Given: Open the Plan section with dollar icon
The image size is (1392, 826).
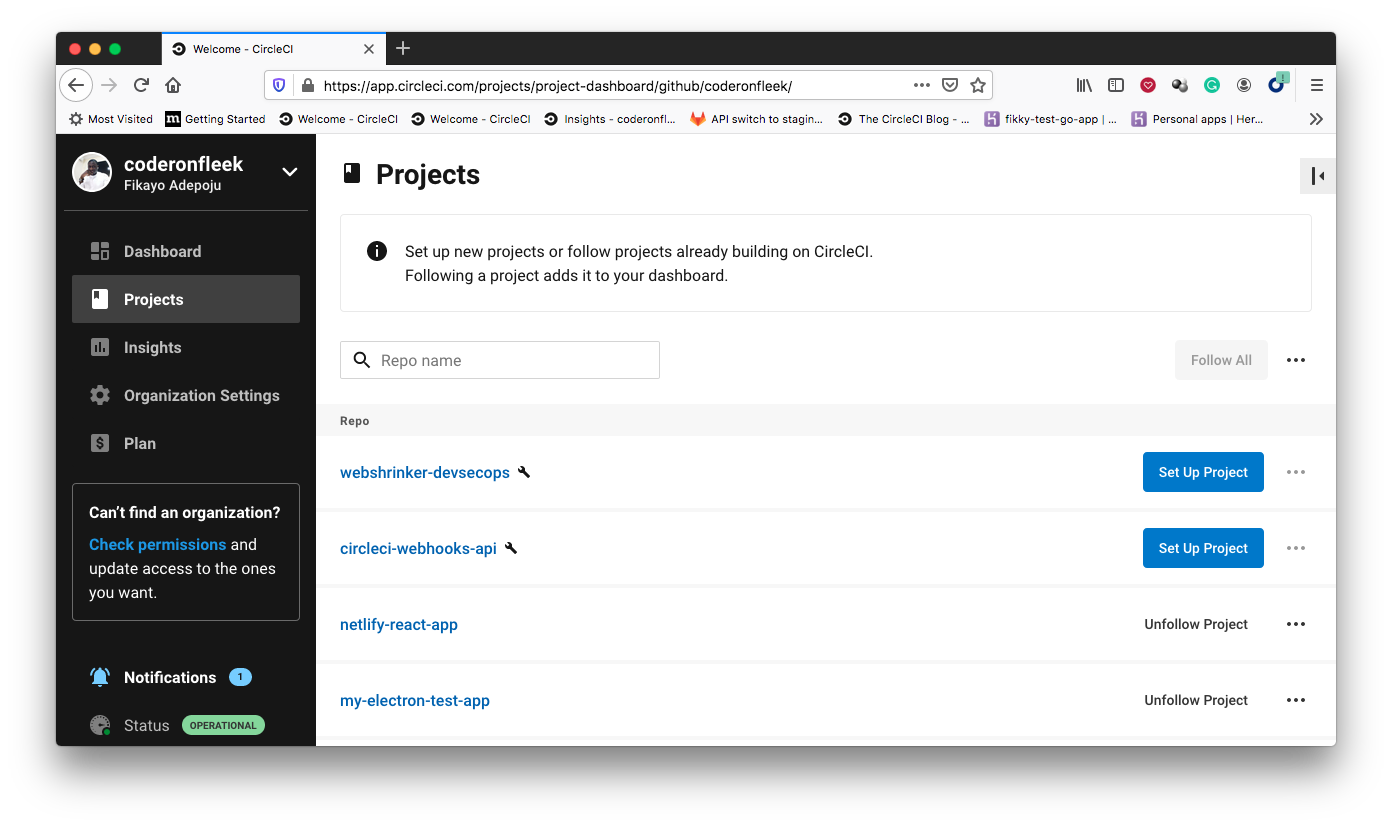Looking at the screenshot, I should (x=99, y=443).
